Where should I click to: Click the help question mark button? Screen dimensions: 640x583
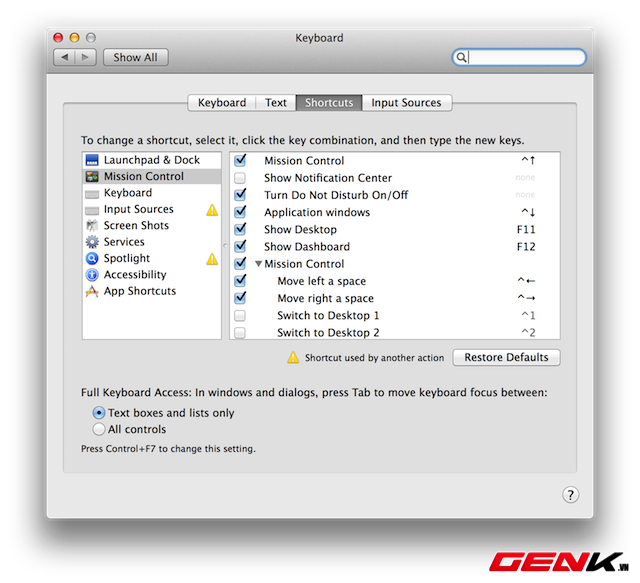point(570,495)
